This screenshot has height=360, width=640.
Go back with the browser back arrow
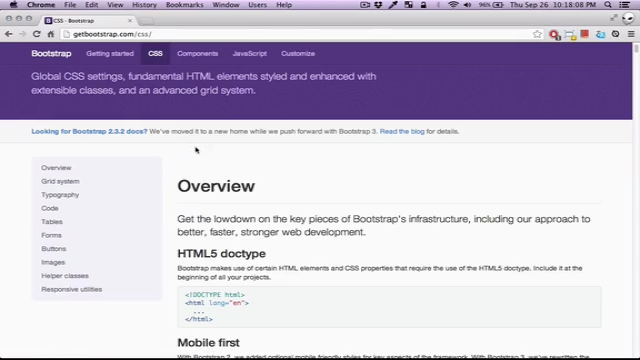point(9,34)
